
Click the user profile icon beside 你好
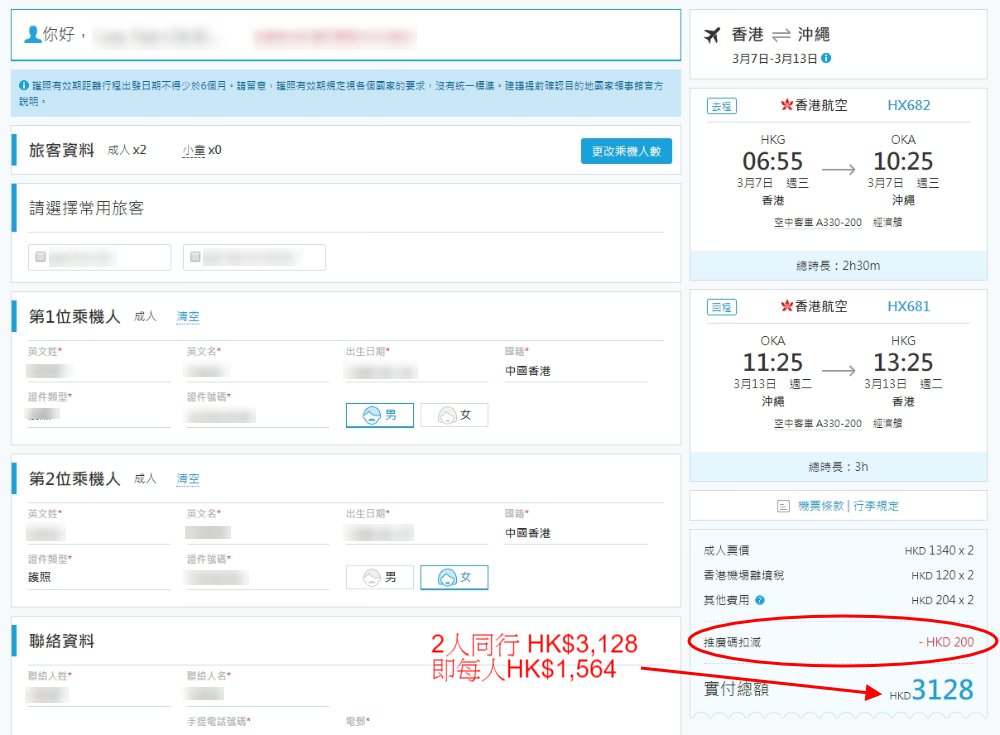point(32,35)
